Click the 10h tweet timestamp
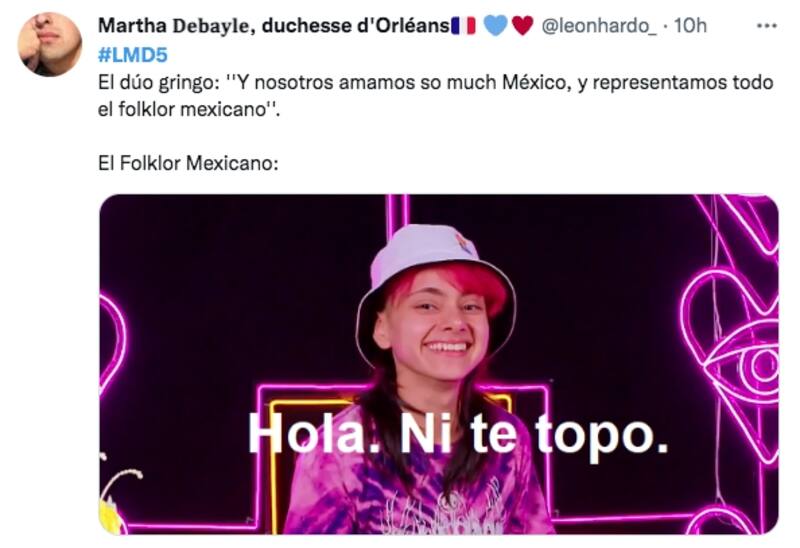The width and height of the screenshot is (800, 548). 690,26
